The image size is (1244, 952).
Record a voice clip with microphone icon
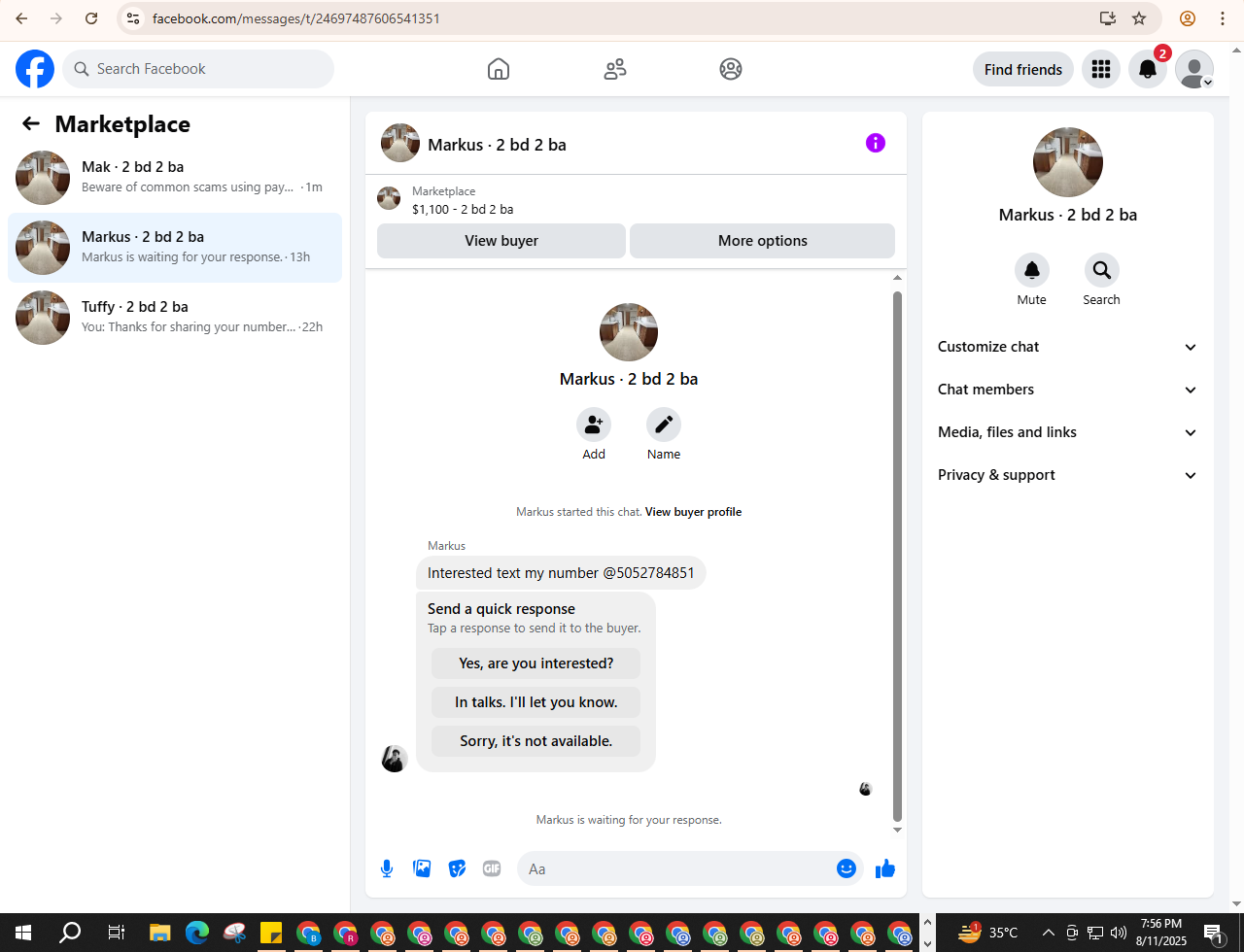[x=387, y=868]
